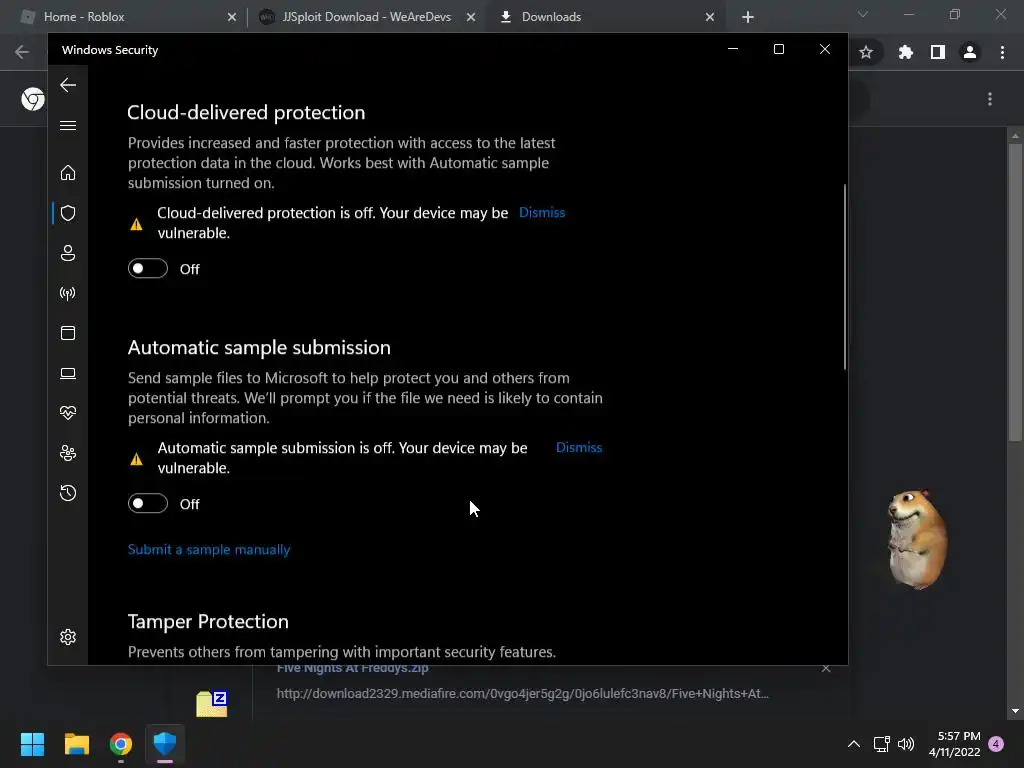Click Chrome back navigation arrow
1024x768 pixels.
point(22,52)
